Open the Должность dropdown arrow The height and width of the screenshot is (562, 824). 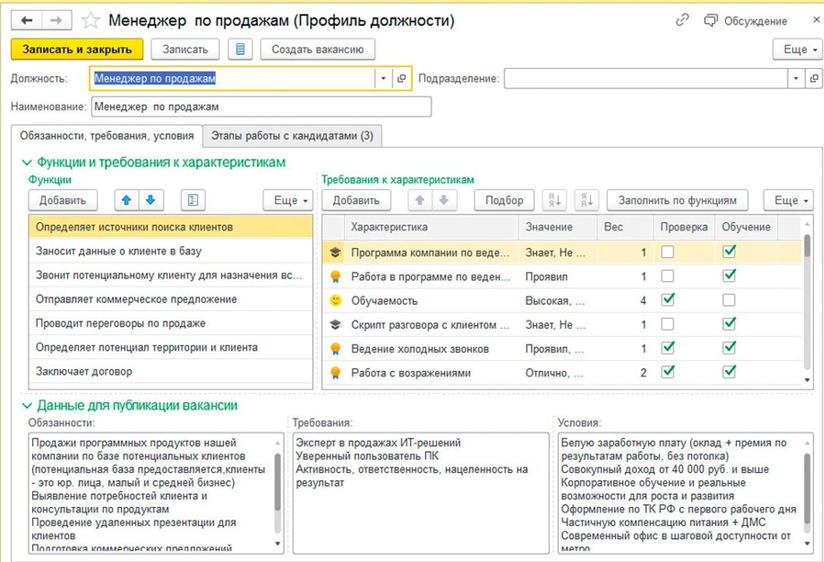[383, 78]
